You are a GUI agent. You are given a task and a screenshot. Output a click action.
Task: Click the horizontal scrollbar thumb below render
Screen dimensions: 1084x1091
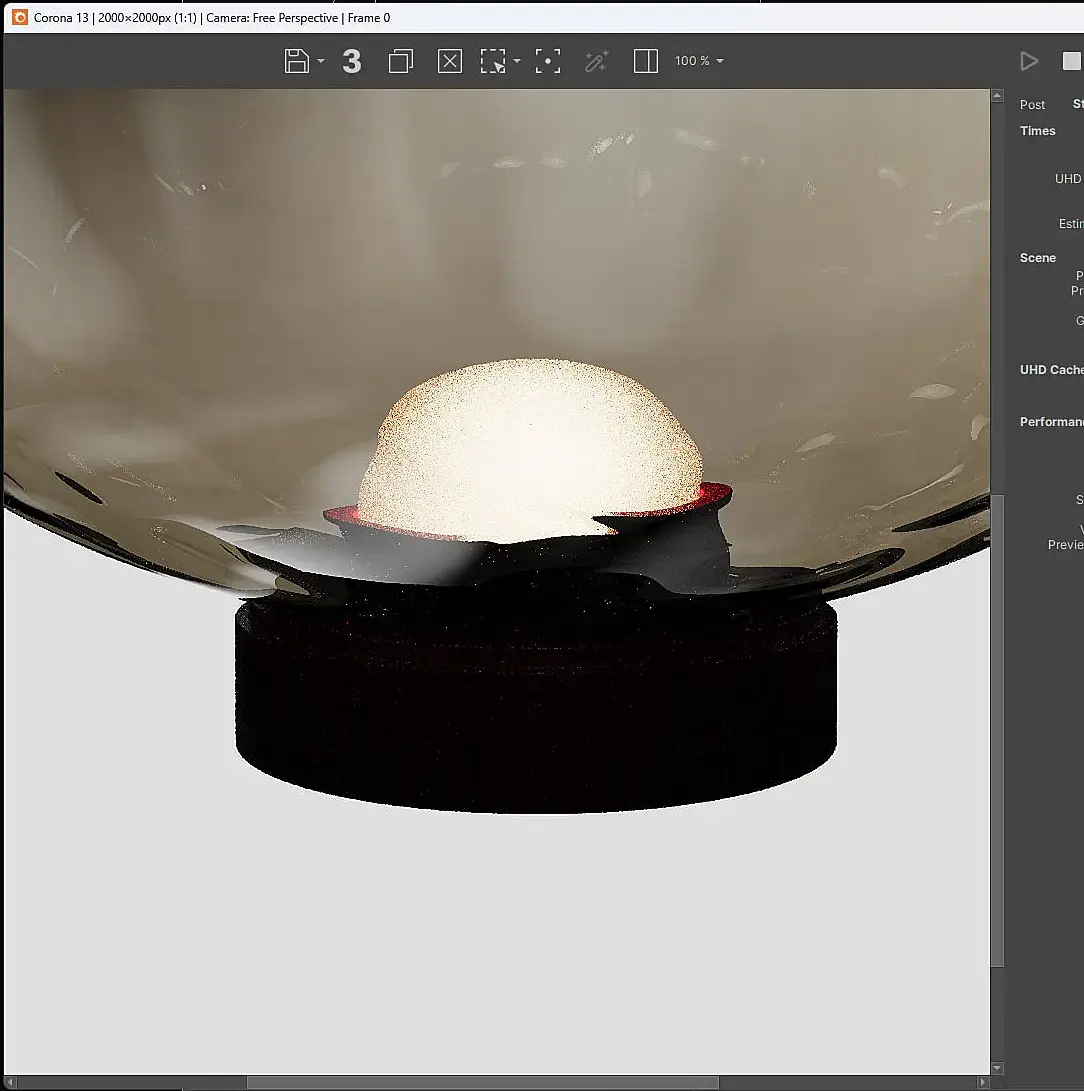(482, 1082)
